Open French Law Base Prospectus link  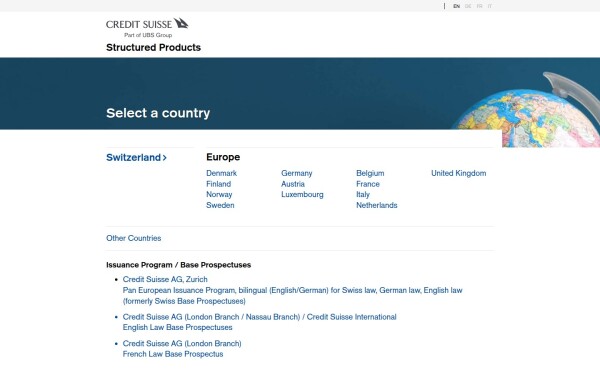coord(173,354)
